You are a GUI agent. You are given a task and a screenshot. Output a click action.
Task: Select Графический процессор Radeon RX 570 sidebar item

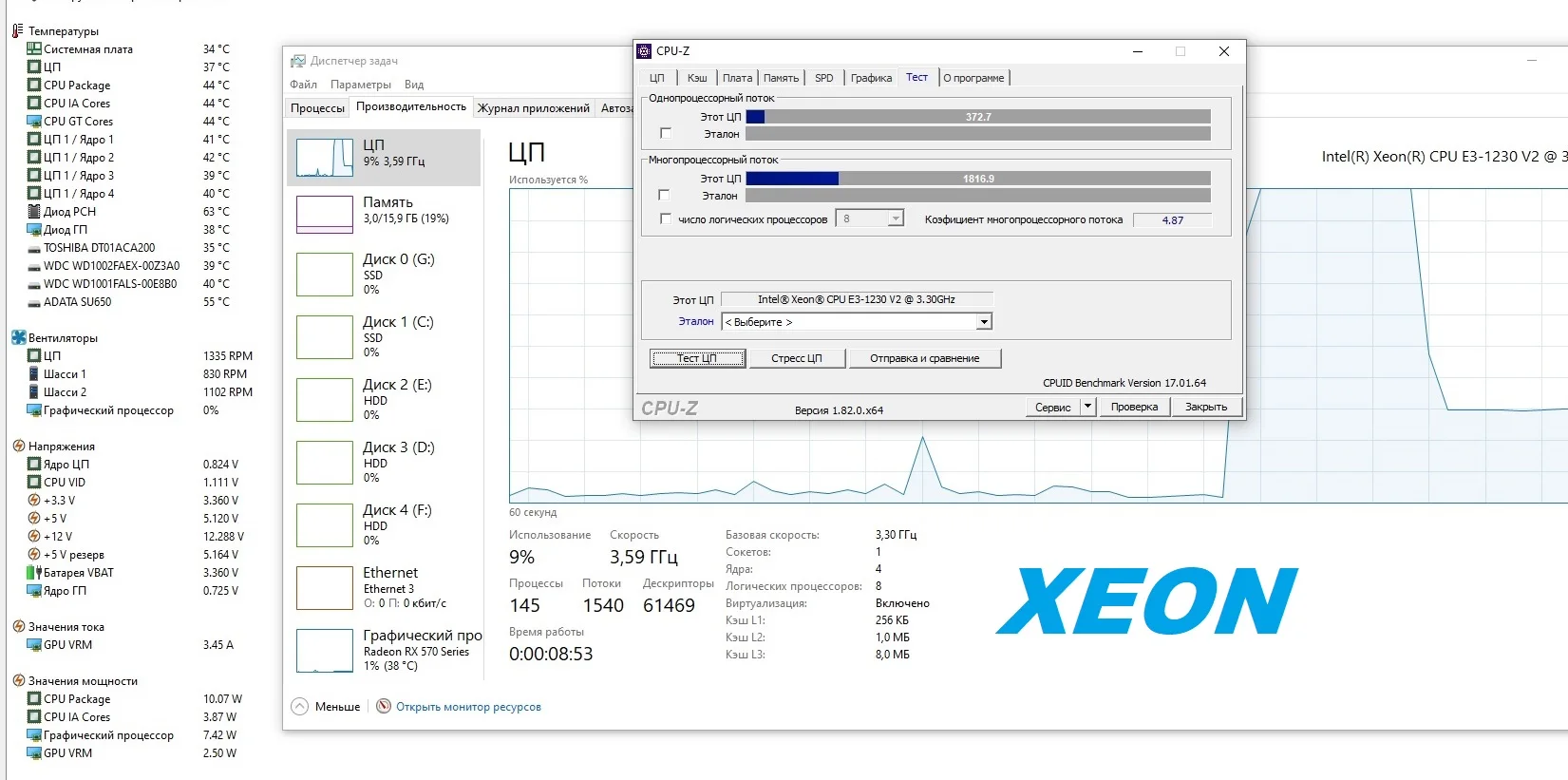(384, 651)
